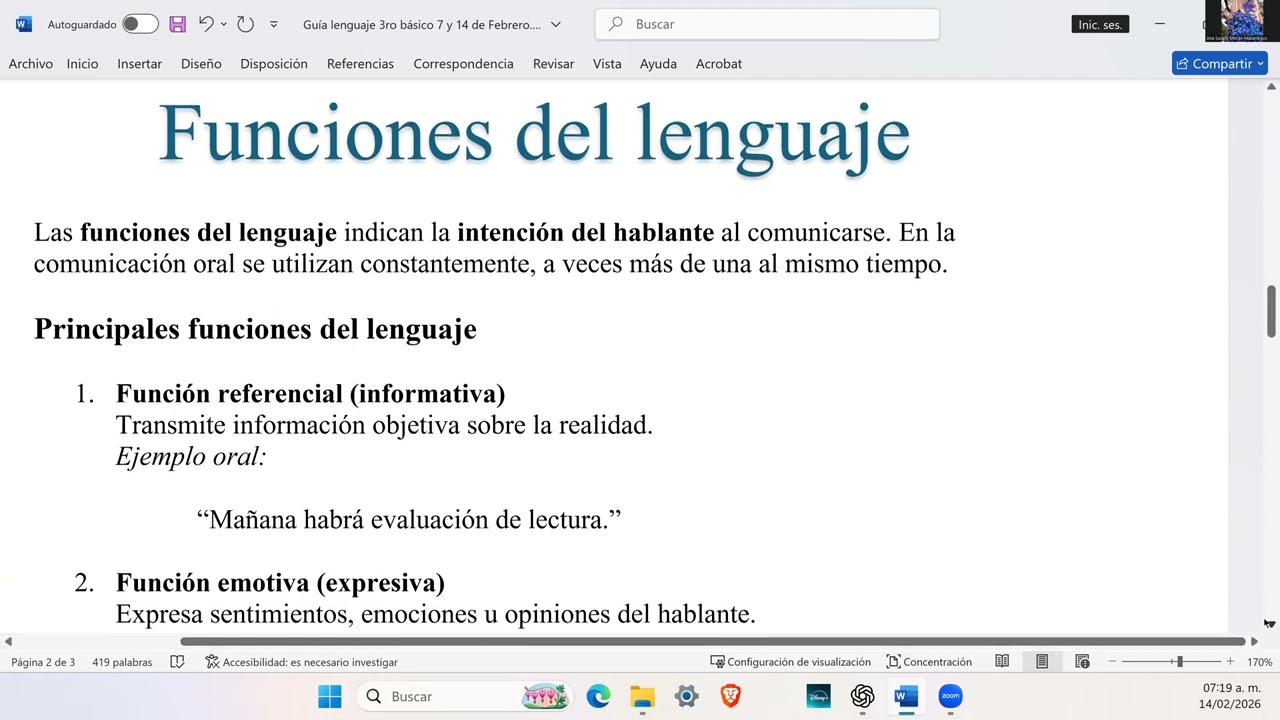The height and width of the screenshot is (720, 1280).
Task: Select Print Layout view icon
Action: [1041, 662]
